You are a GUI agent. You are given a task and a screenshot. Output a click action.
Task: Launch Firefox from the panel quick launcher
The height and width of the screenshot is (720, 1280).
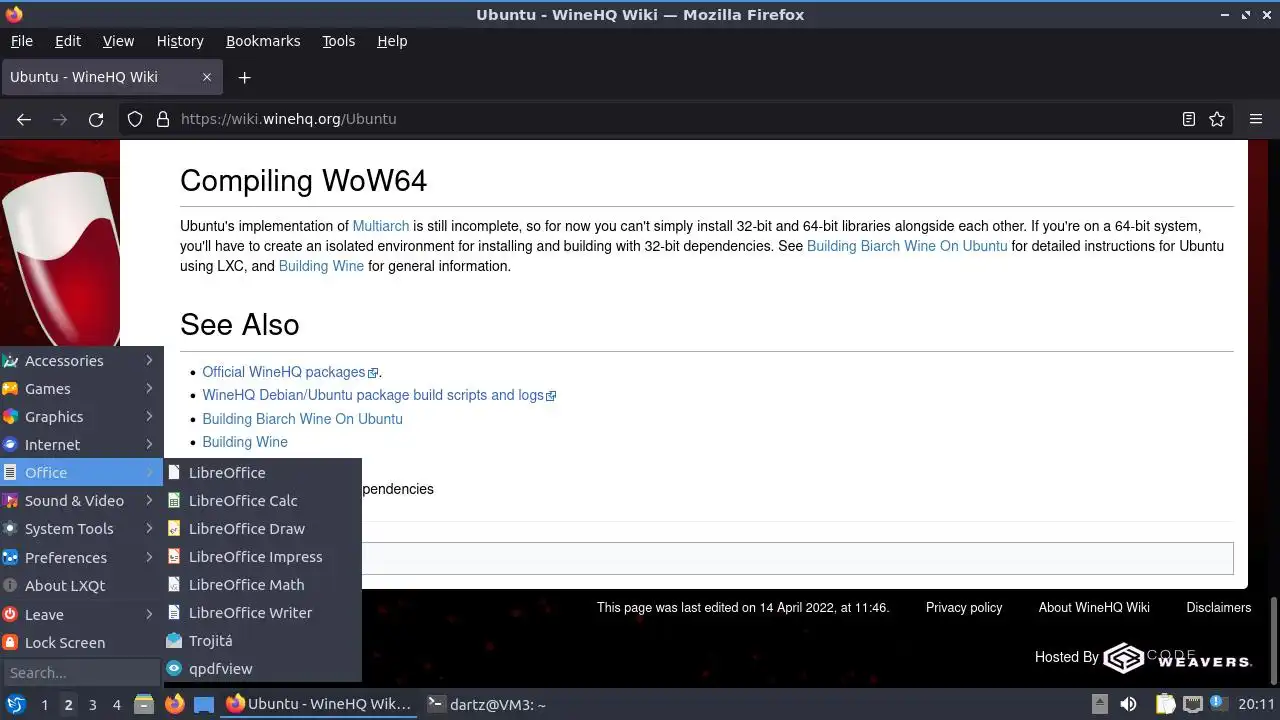click(174, 704)
